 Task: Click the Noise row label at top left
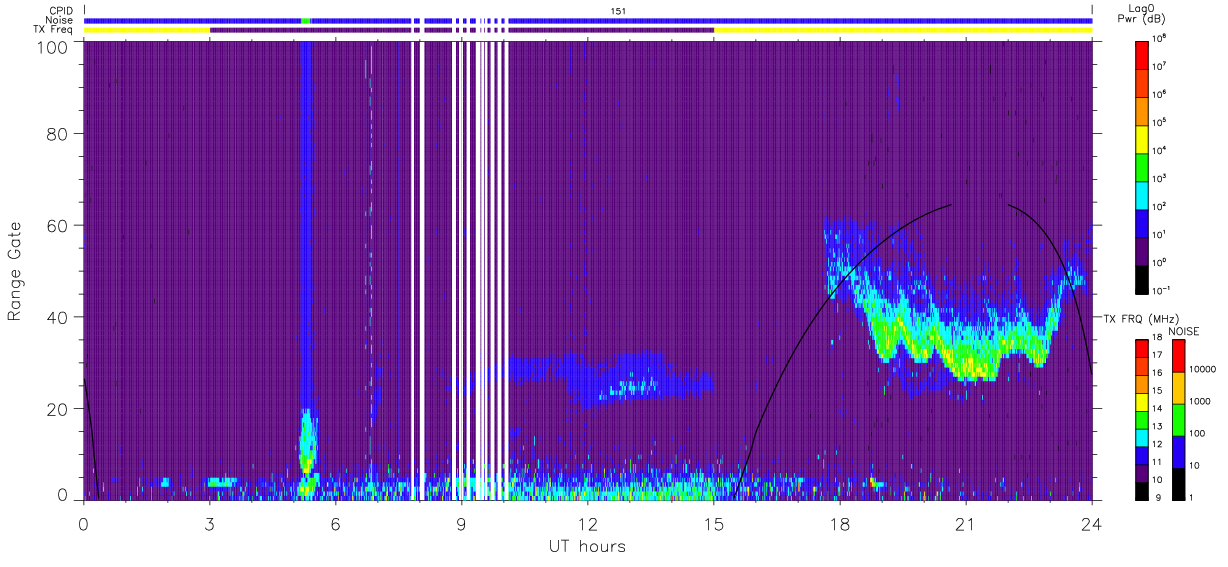pyautogui.click(x=60, y=20)
